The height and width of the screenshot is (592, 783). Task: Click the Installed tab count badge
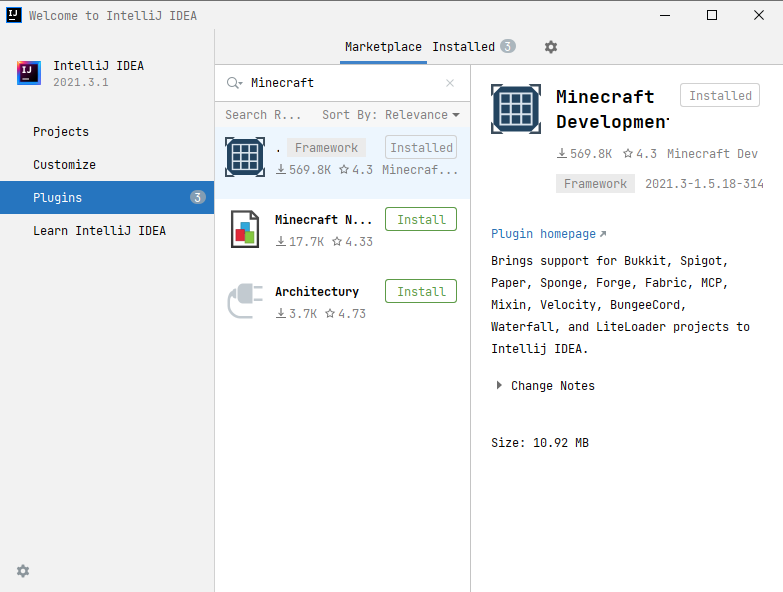click(x=508, y=46)
